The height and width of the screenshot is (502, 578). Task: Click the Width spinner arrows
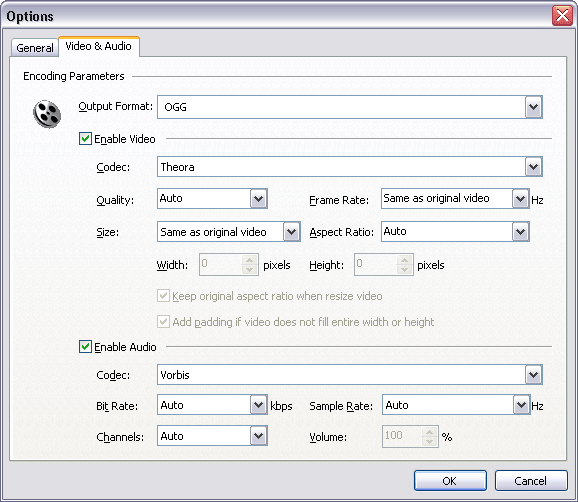250,264
